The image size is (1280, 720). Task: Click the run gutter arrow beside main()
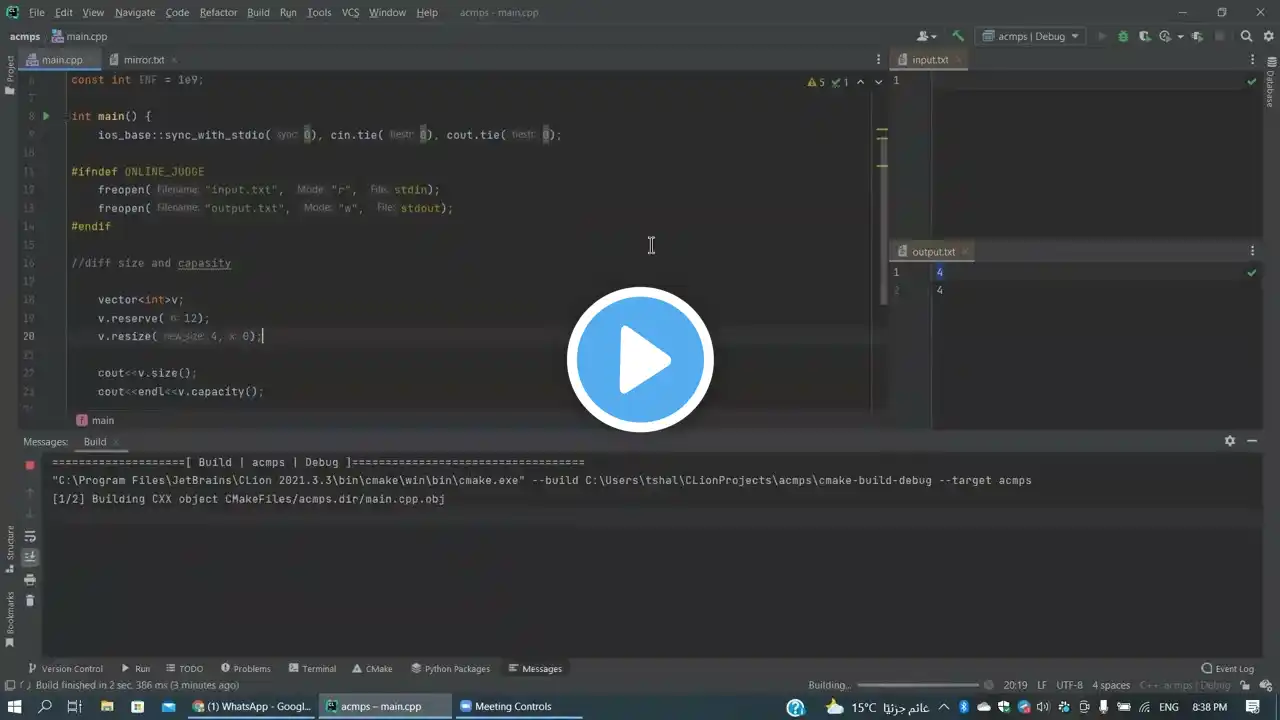[x=46, y=116]
